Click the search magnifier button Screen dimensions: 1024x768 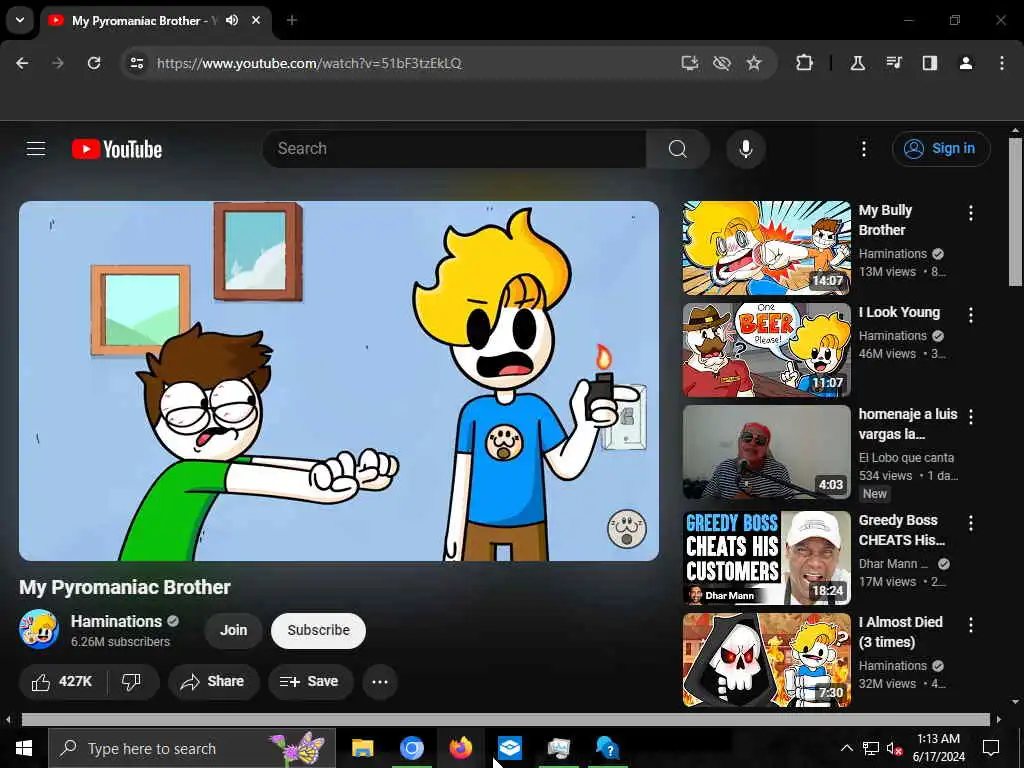pyautogui.click(x=677, y=149)
